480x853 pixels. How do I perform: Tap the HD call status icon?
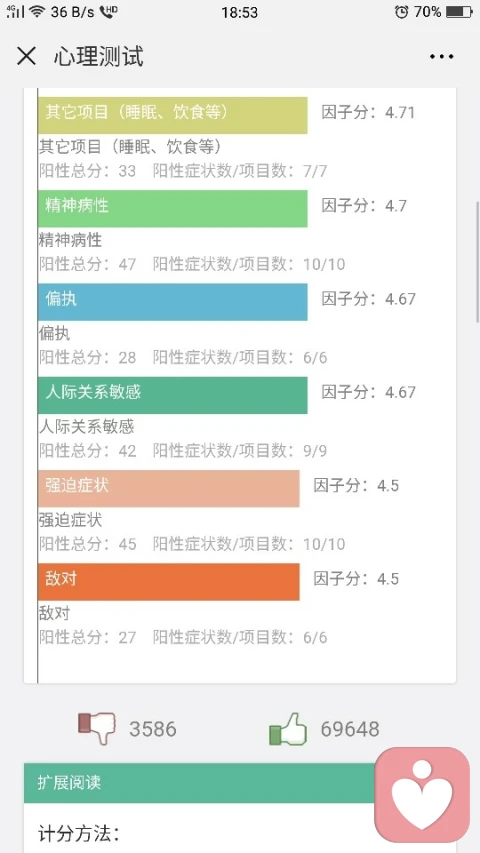click(109, 11)
